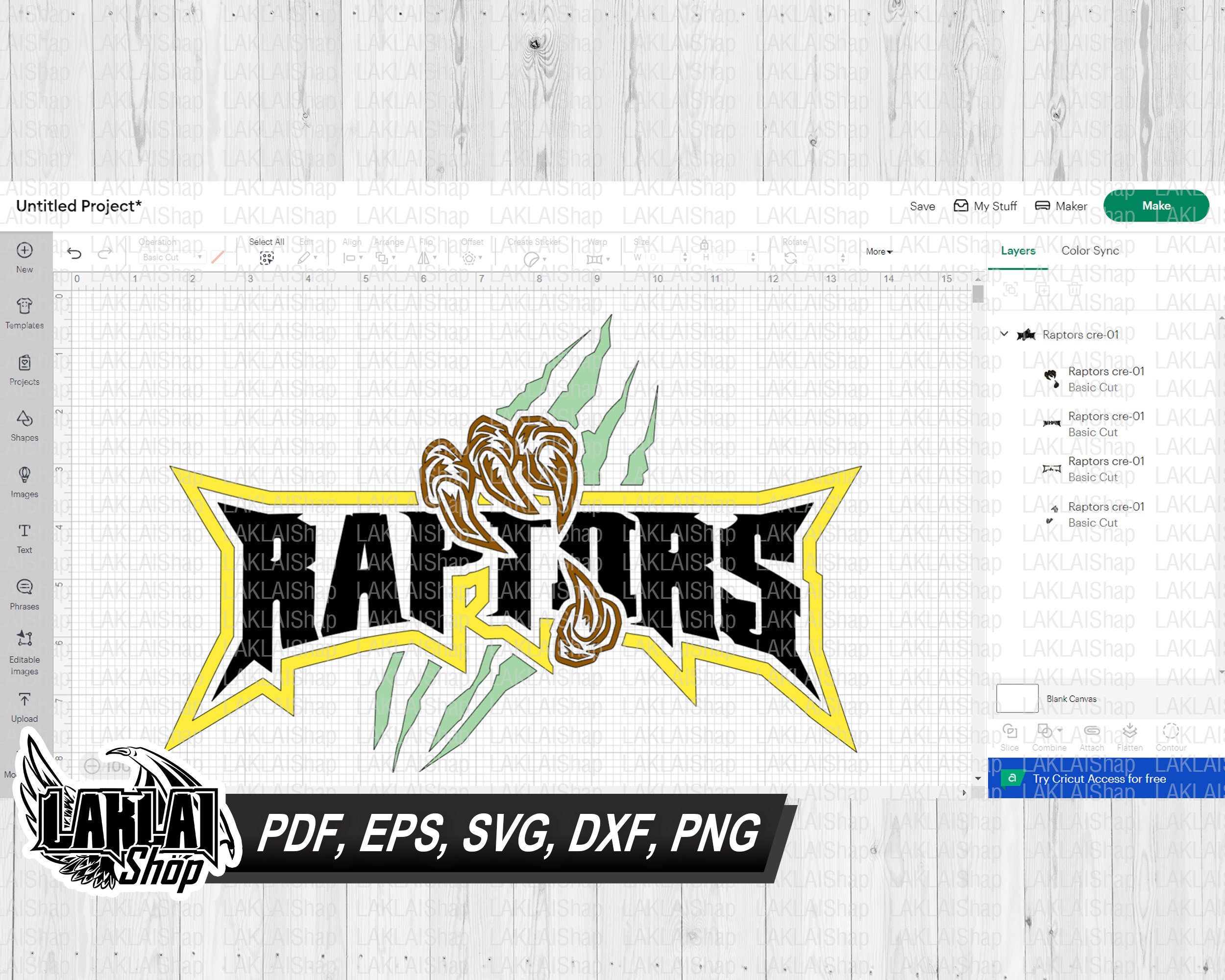Viewport: 1225px width, 980px height.
Task: Collapse the Raptors cre-01 layer group
Action: [1004, 334]
